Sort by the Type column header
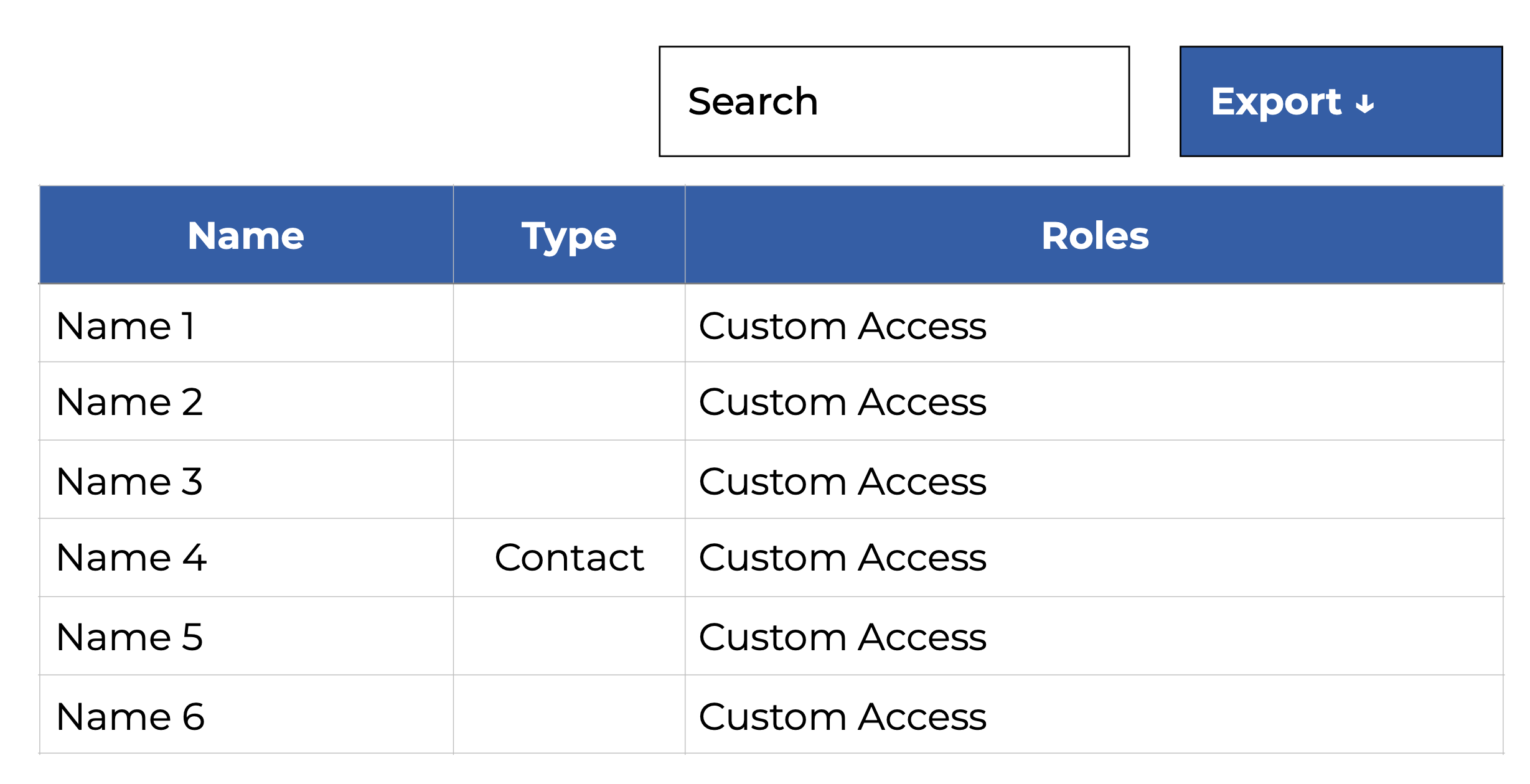 coord(569,236)
